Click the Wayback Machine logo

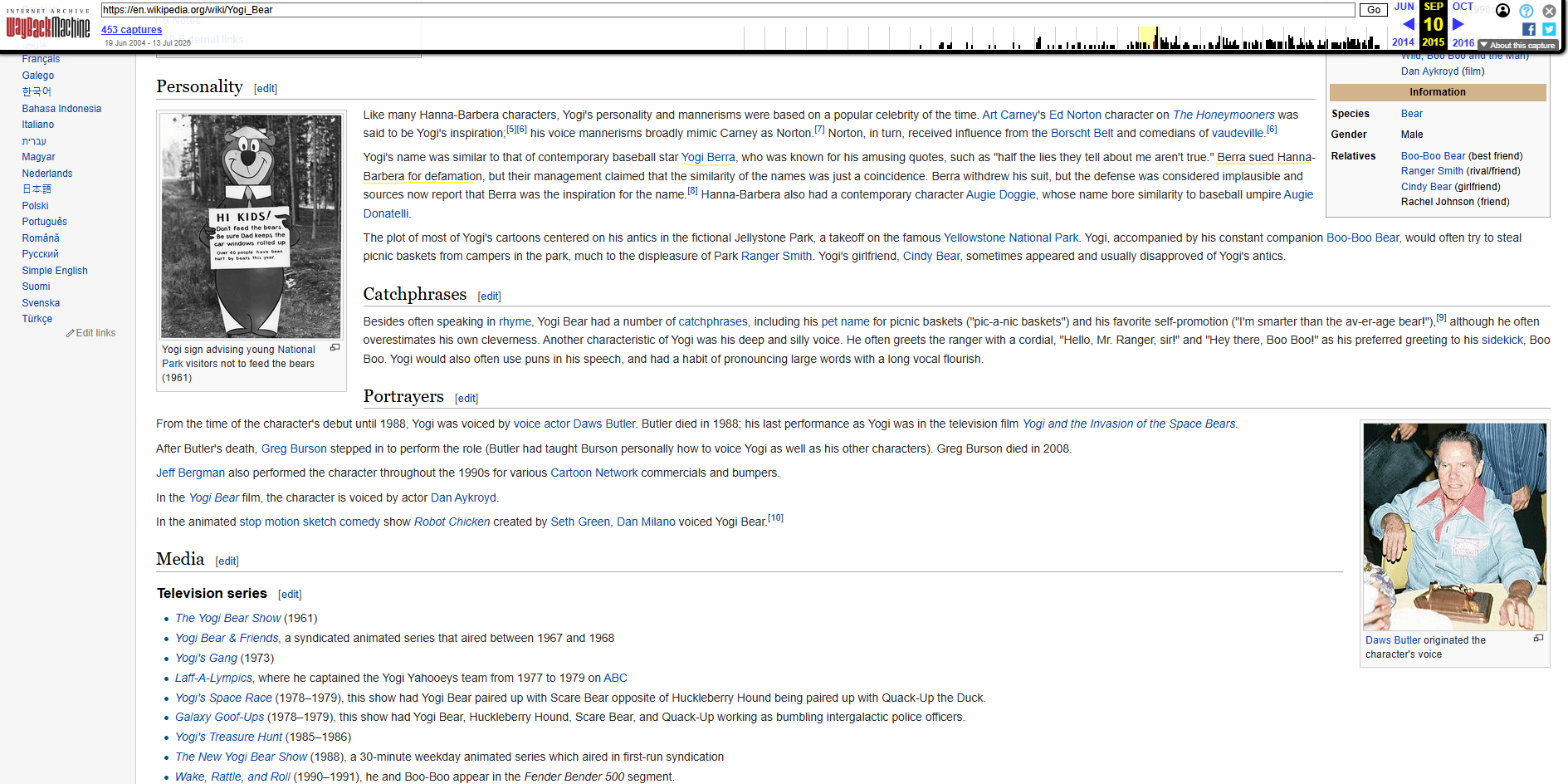pyautogui.click(x=48, y=25)
